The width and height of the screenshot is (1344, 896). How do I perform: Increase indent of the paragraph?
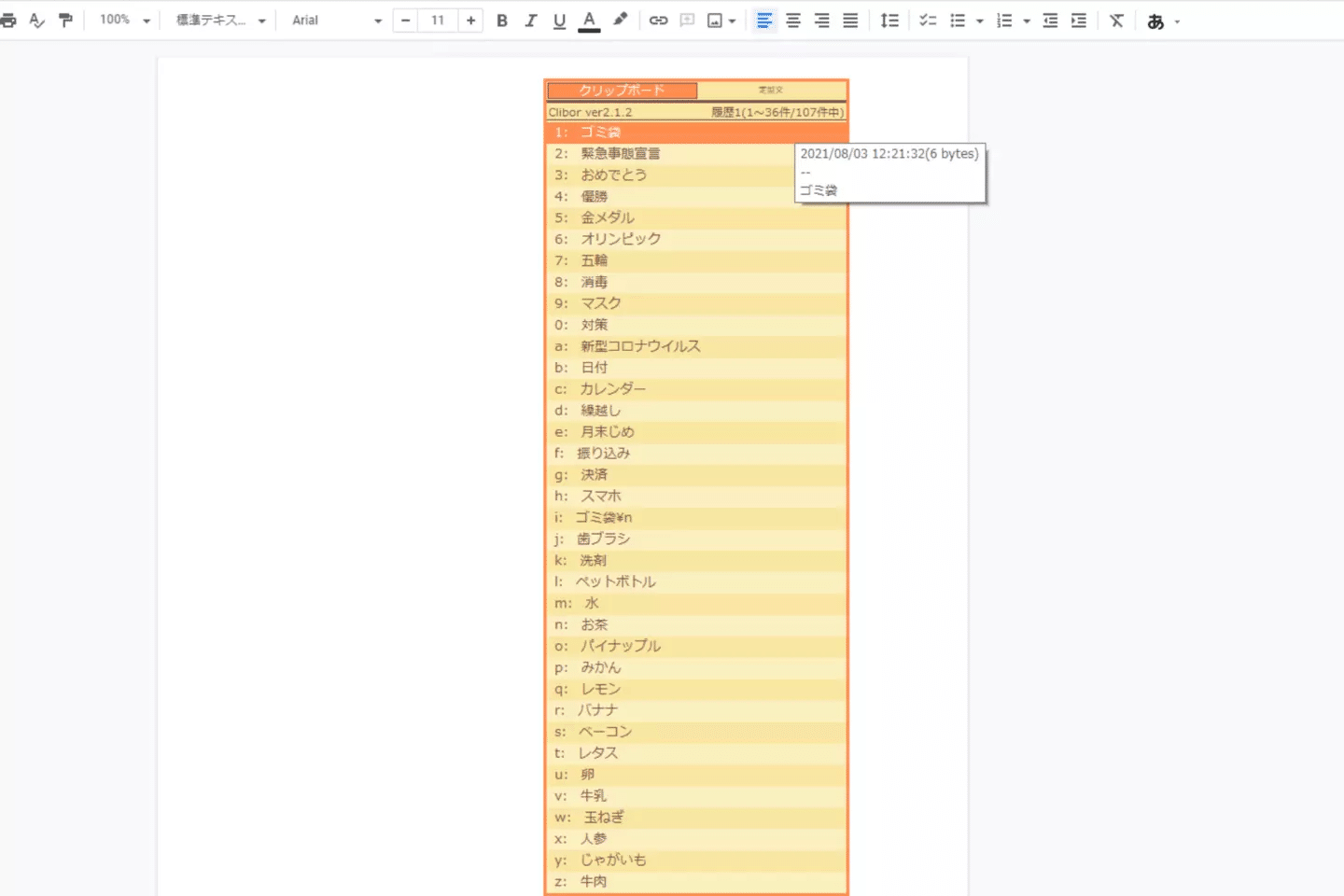[1079, 21]
